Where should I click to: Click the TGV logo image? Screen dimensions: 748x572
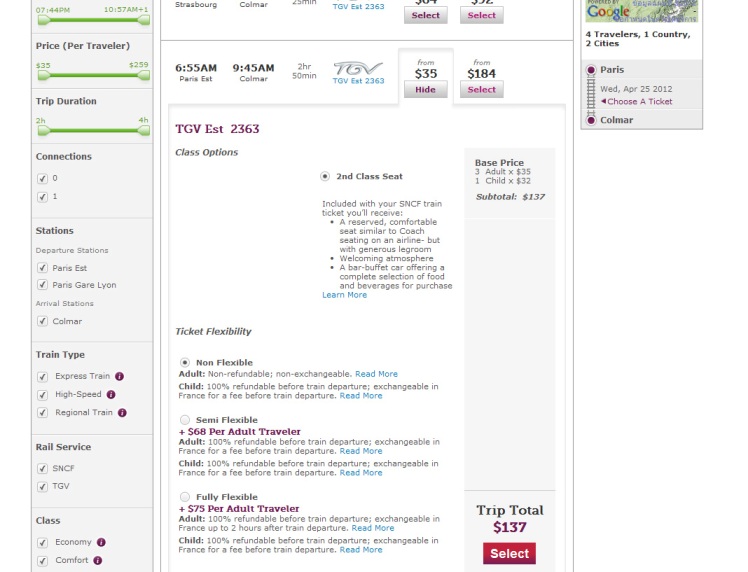[358, 68]
